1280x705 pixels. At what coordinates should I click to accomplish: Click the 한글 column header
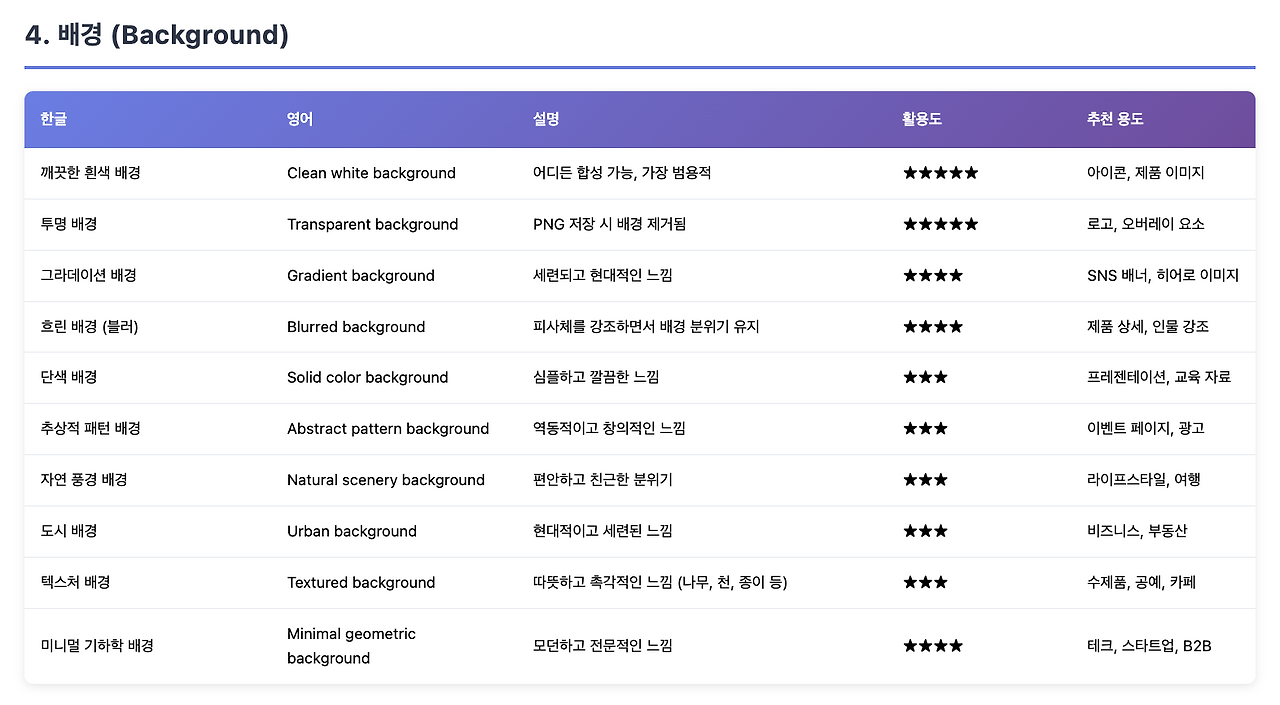(54, 119)
